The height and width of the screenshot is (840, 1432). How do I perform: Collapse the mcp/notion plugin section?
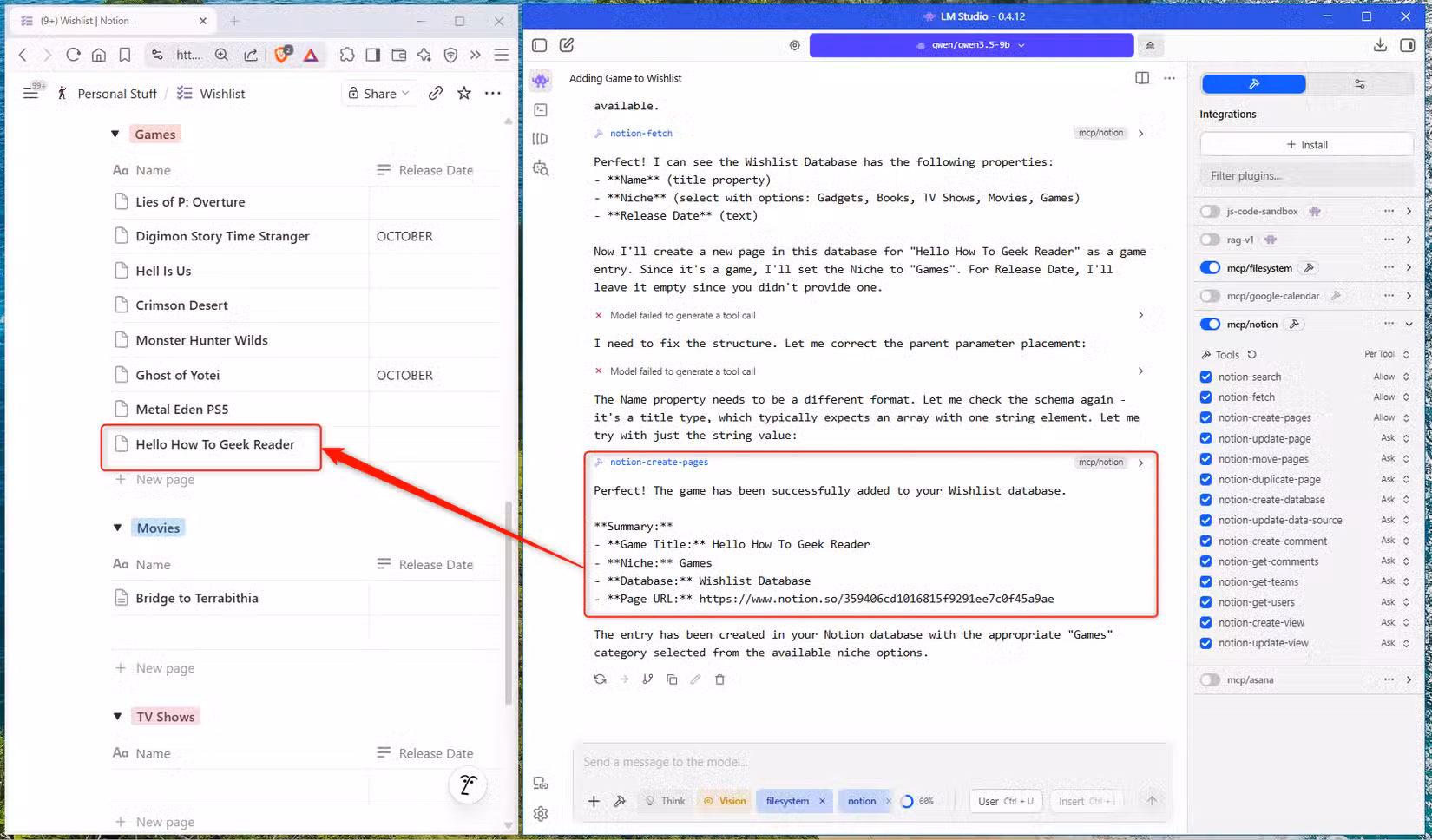[1409, 325]
